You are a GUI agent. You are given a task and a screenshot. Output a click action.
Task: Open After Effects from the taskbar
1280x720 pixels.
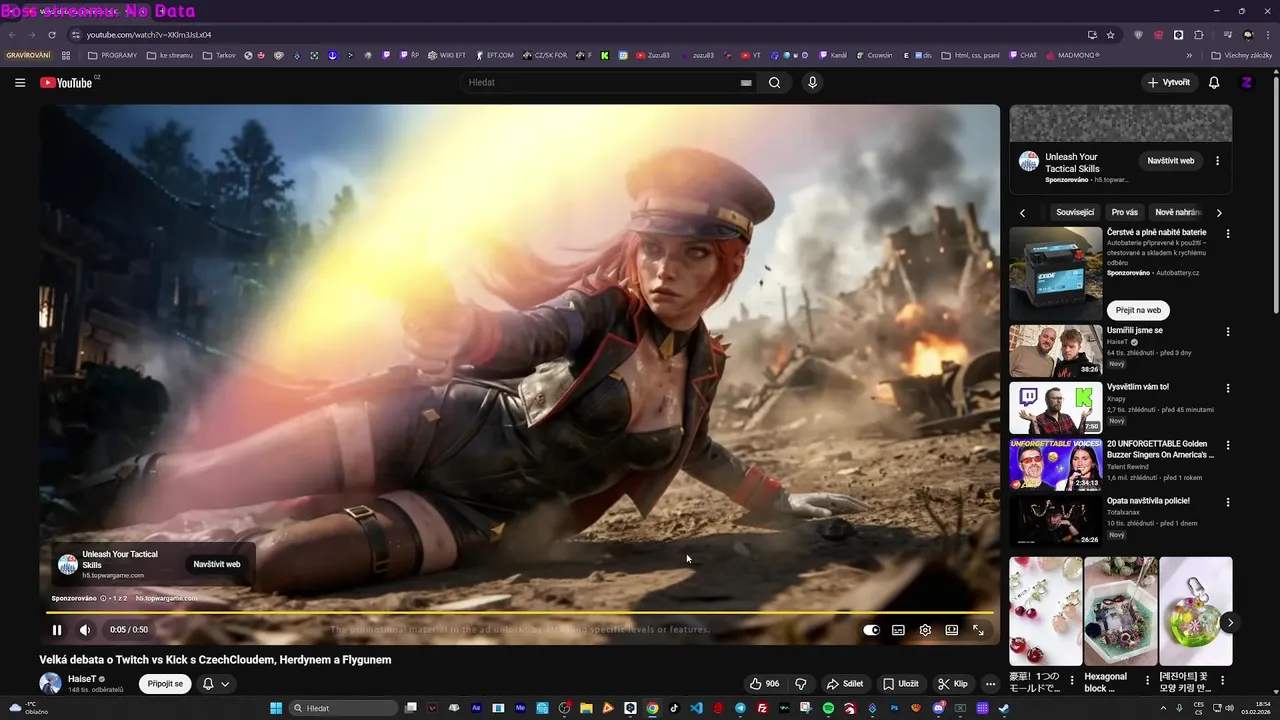click(476, 708)
